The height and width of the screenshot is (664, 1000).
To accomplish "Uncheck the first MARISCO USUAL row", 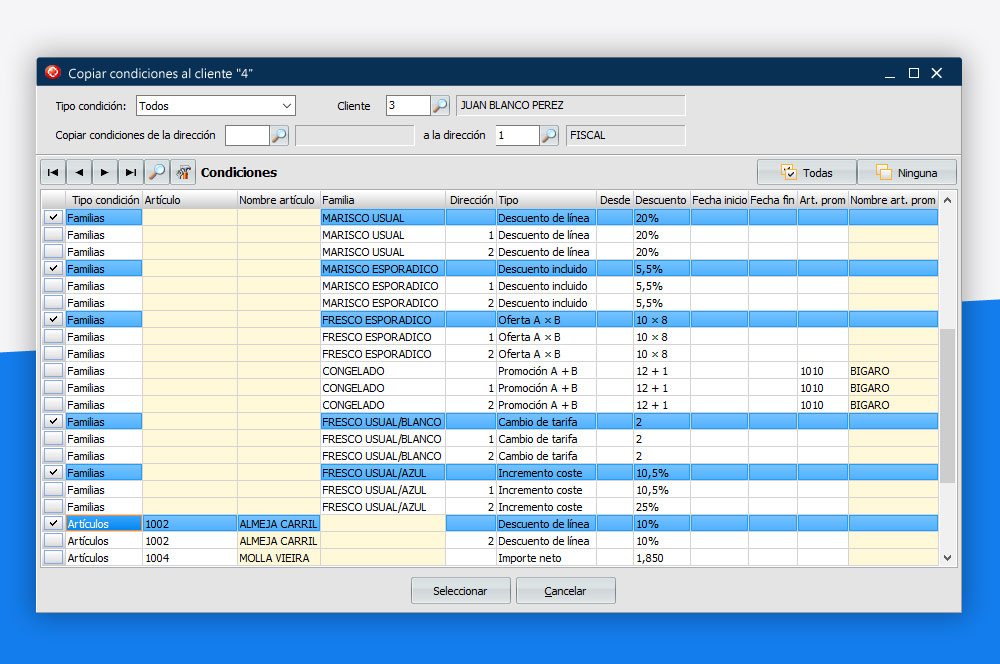I will (x=53, y=218).
